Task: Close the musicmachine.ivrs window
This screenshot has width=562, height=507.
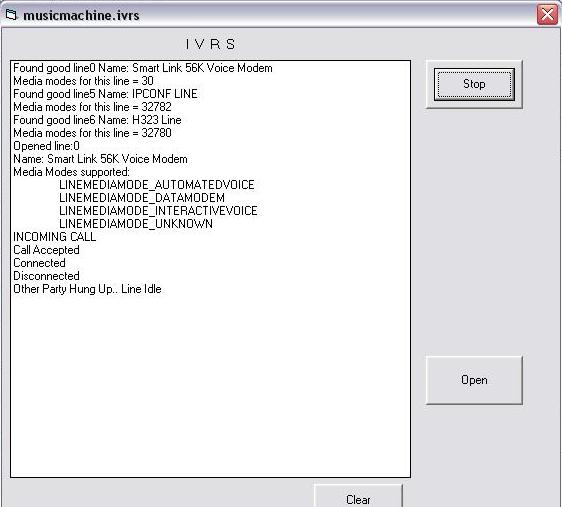Action: click(x=547, y=15)
